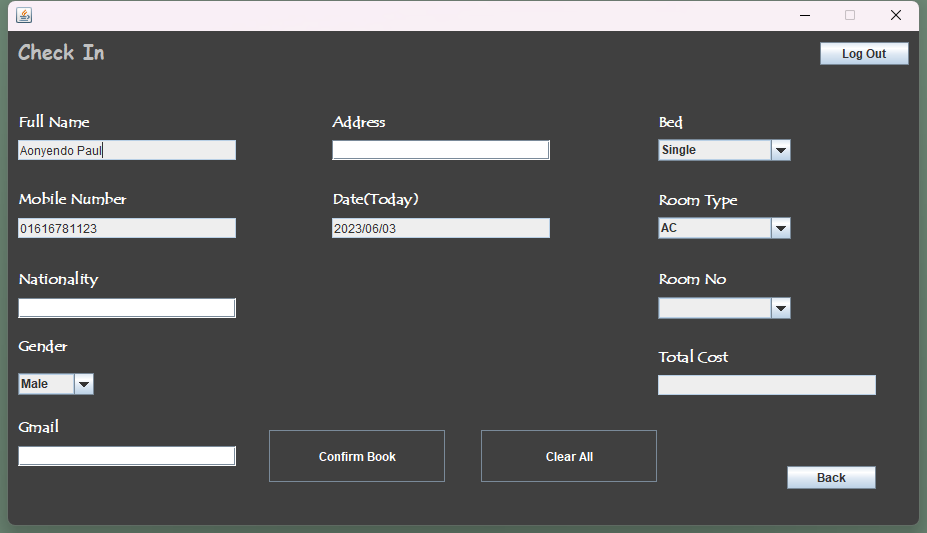The image size is (927, 533).
Task: Click the Bed label
Action: [670, 122]
